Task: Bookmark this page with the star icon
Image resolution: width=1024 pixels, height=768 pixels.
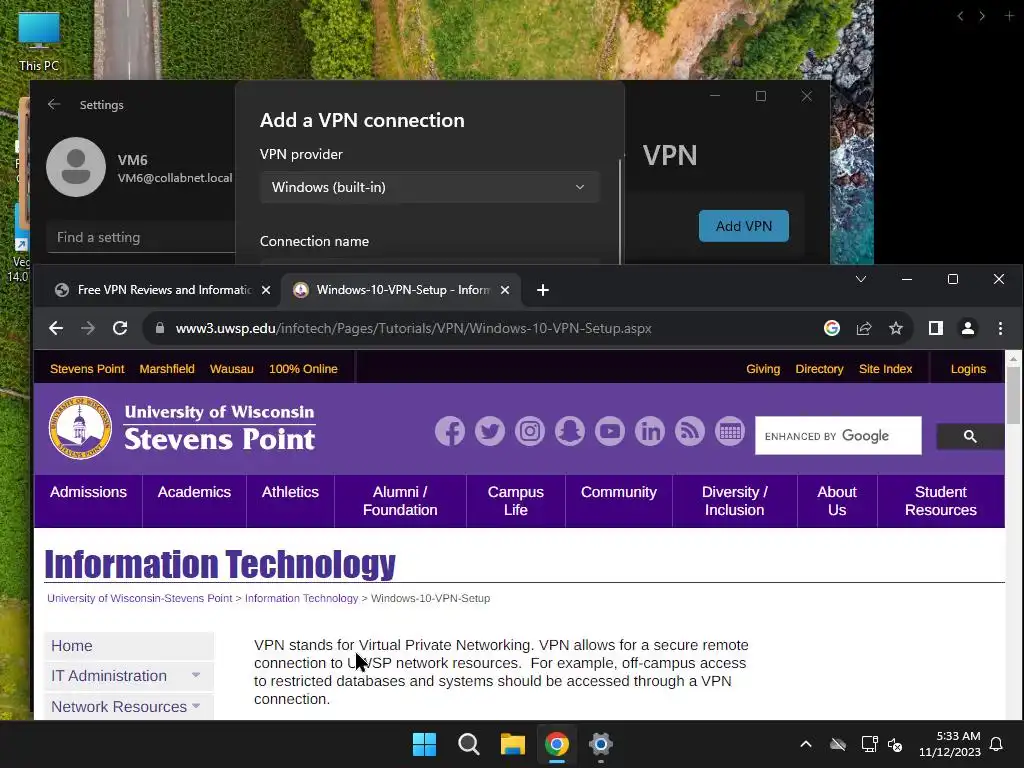Action: [x=896, y=328]
